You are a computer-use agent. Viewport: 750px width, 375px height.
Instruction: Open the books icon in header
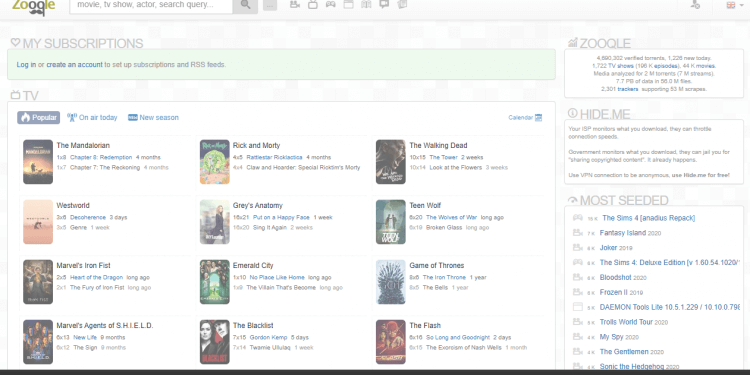(366, 5)
